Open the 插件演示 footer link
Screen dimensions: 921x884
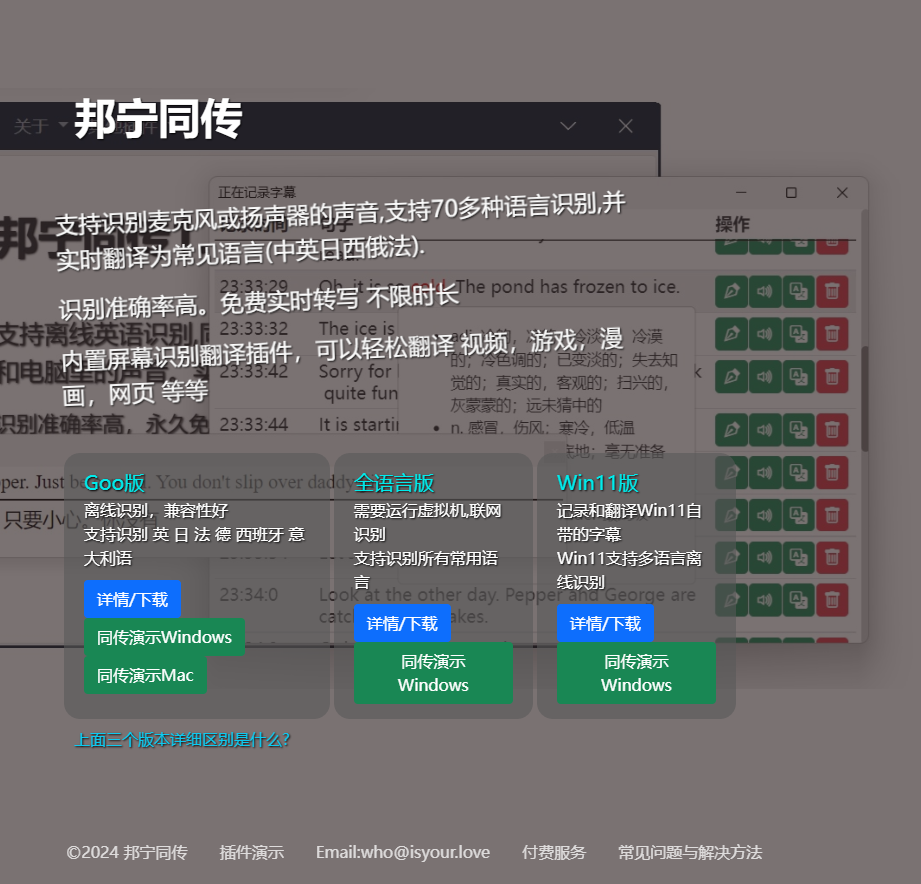coord(251,852)
